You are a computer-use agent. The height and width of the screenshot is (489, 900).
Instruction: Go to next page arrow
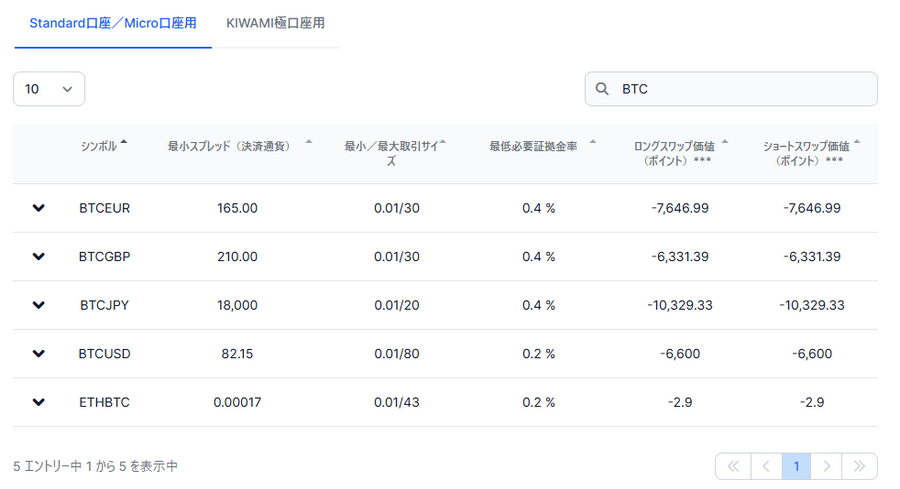(827, 466)
